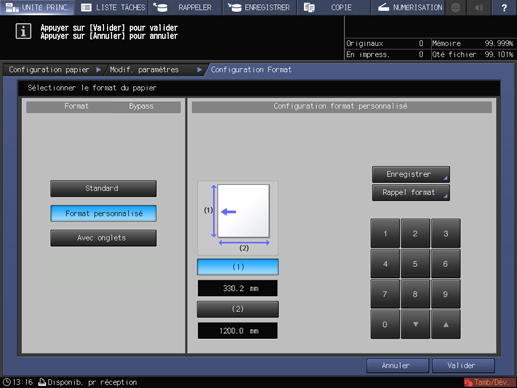Tap keypad digit 9
517x388 pixels.
tap(446, 294)
